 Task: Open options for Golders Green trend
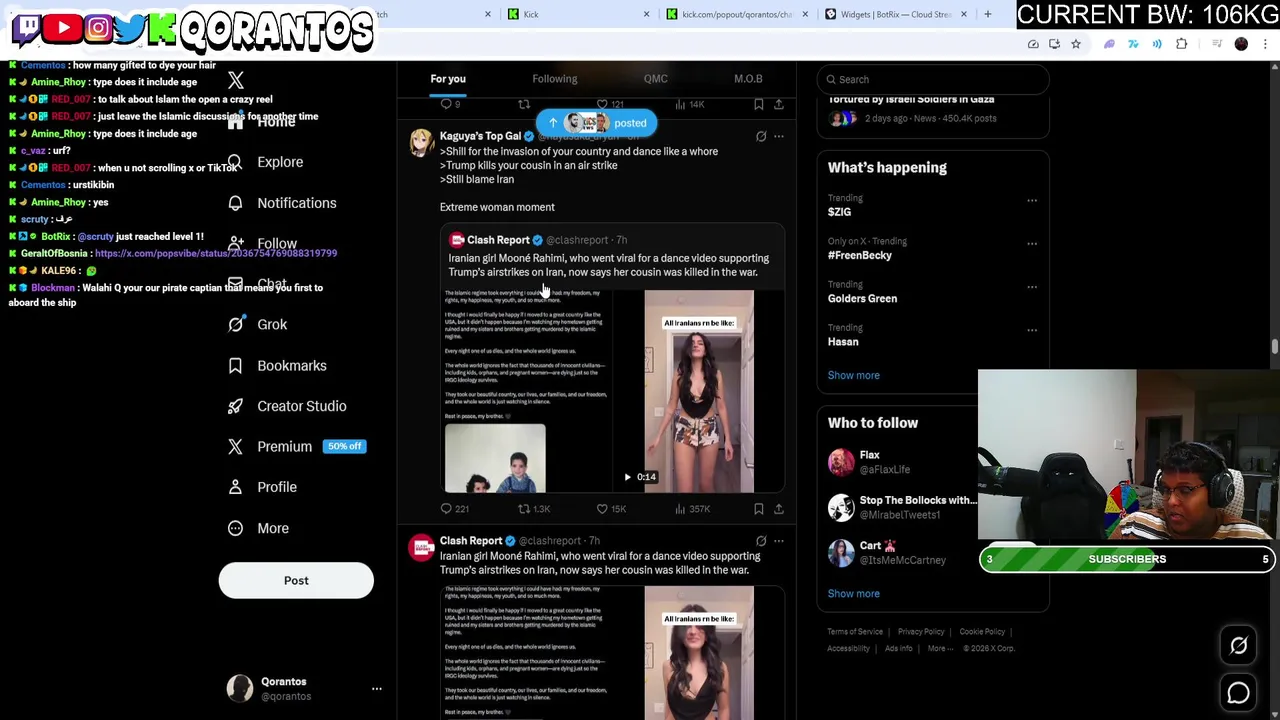pos(1032,287)
